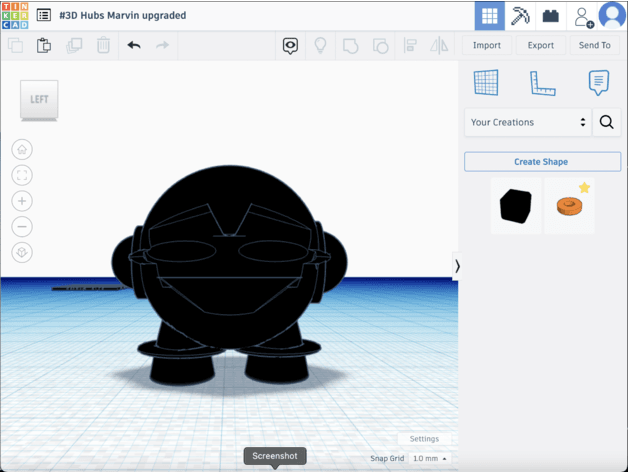Screen dimensions: 628x472
Task: Toggle the perspective/orthographic view cube icon
Action: pyautogui.click(x=22, y=252)
